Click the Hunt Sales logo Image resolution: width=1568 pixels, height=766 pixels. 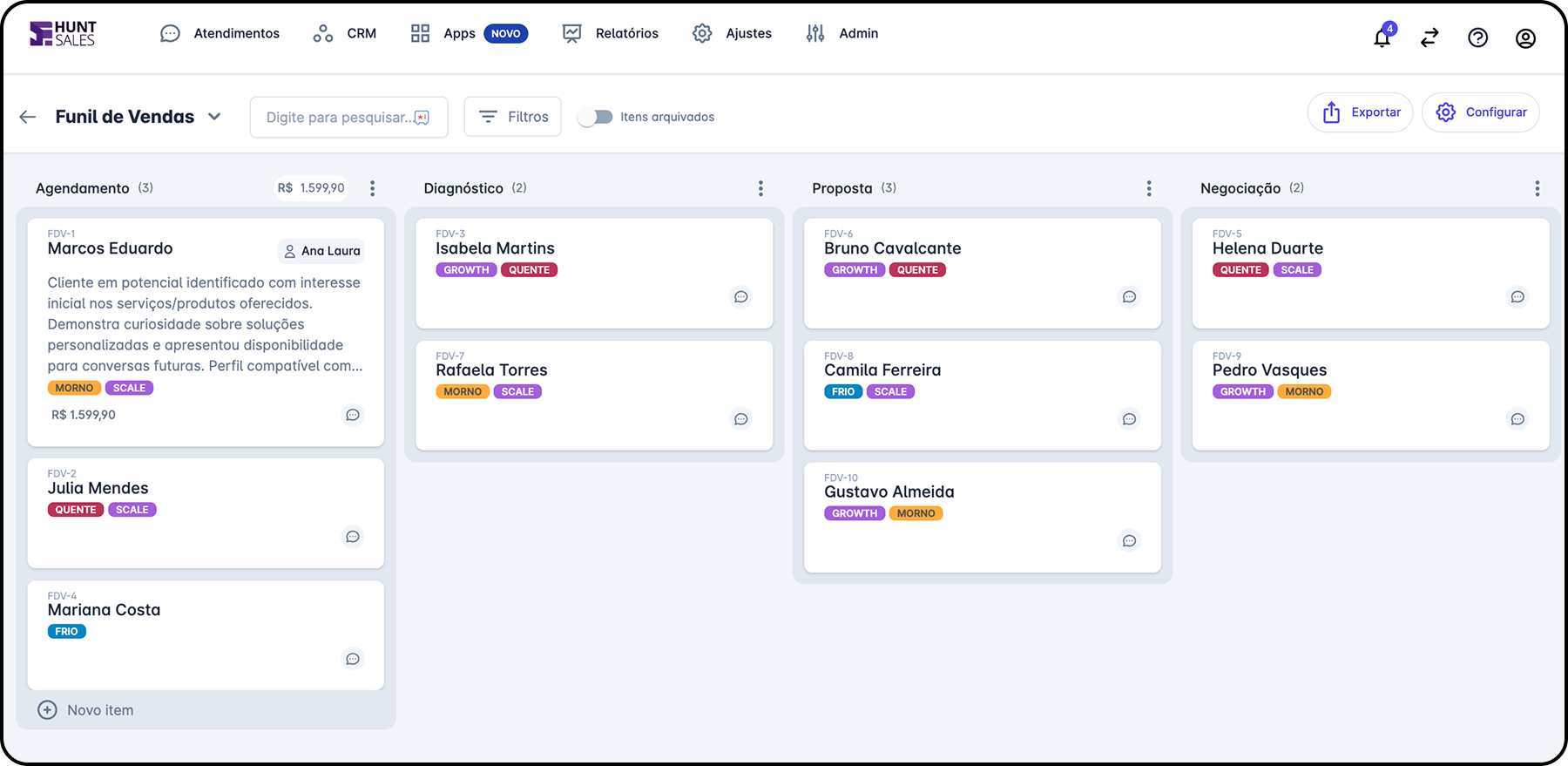point(63,33)
